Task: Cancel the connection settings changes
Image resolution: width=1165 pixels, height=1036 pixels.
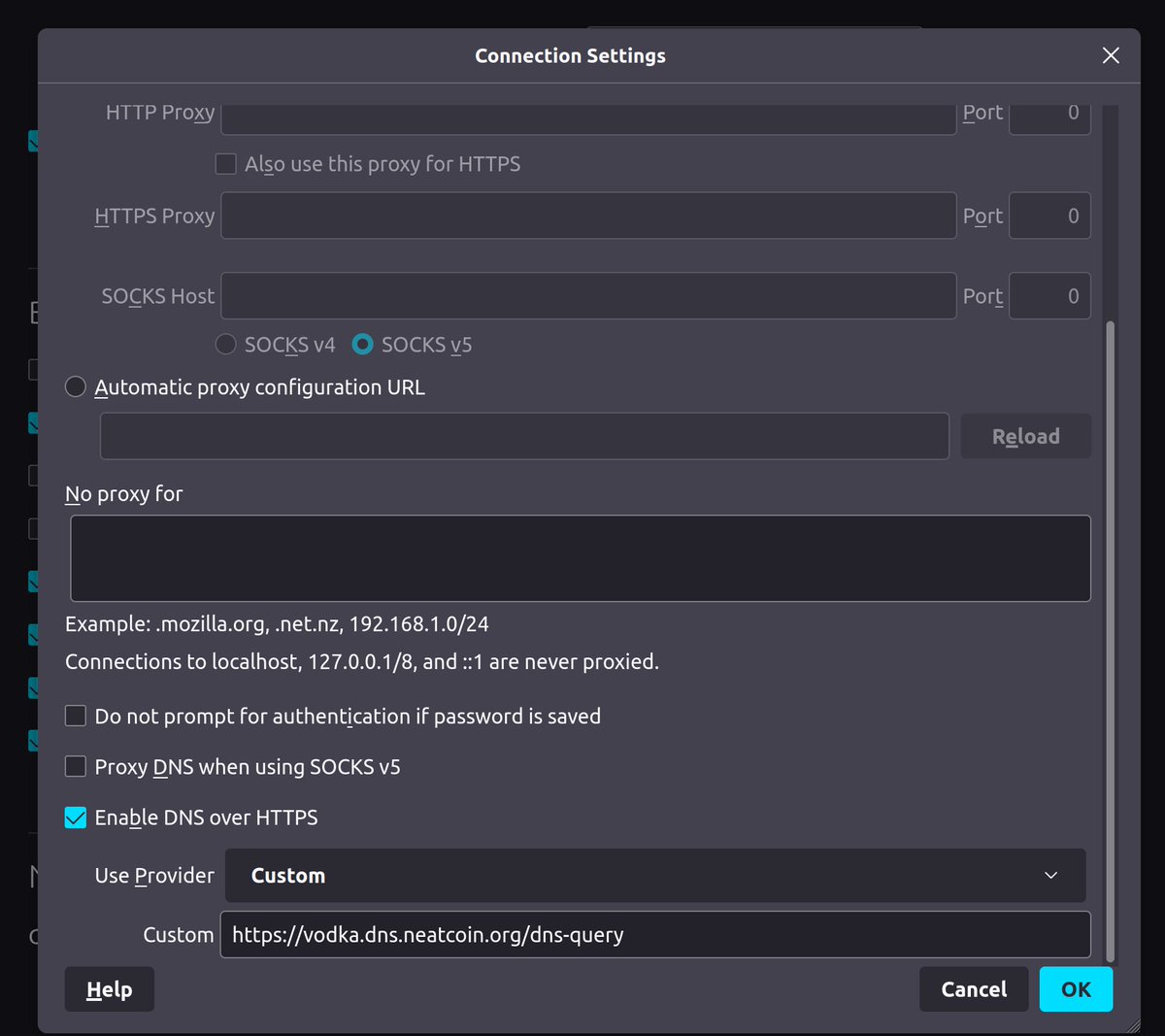Action: 974,989
